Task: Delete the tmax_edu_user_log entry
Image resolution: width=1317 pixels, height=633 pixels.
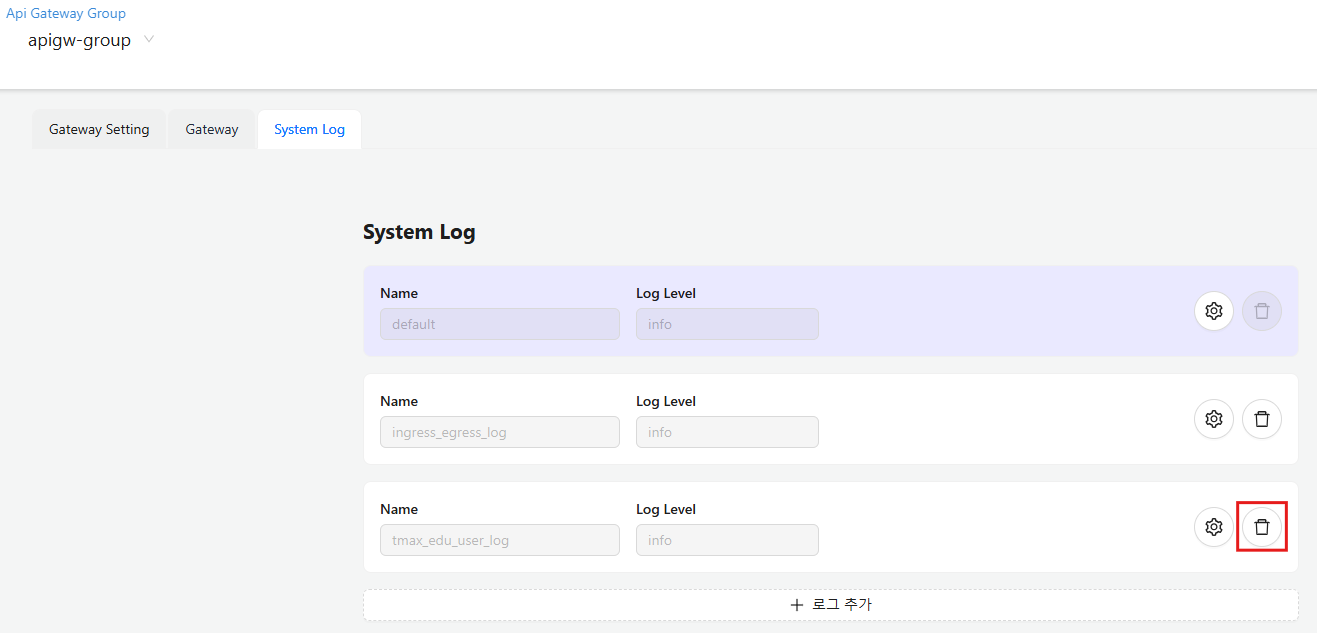Action: coord(1262,527)
